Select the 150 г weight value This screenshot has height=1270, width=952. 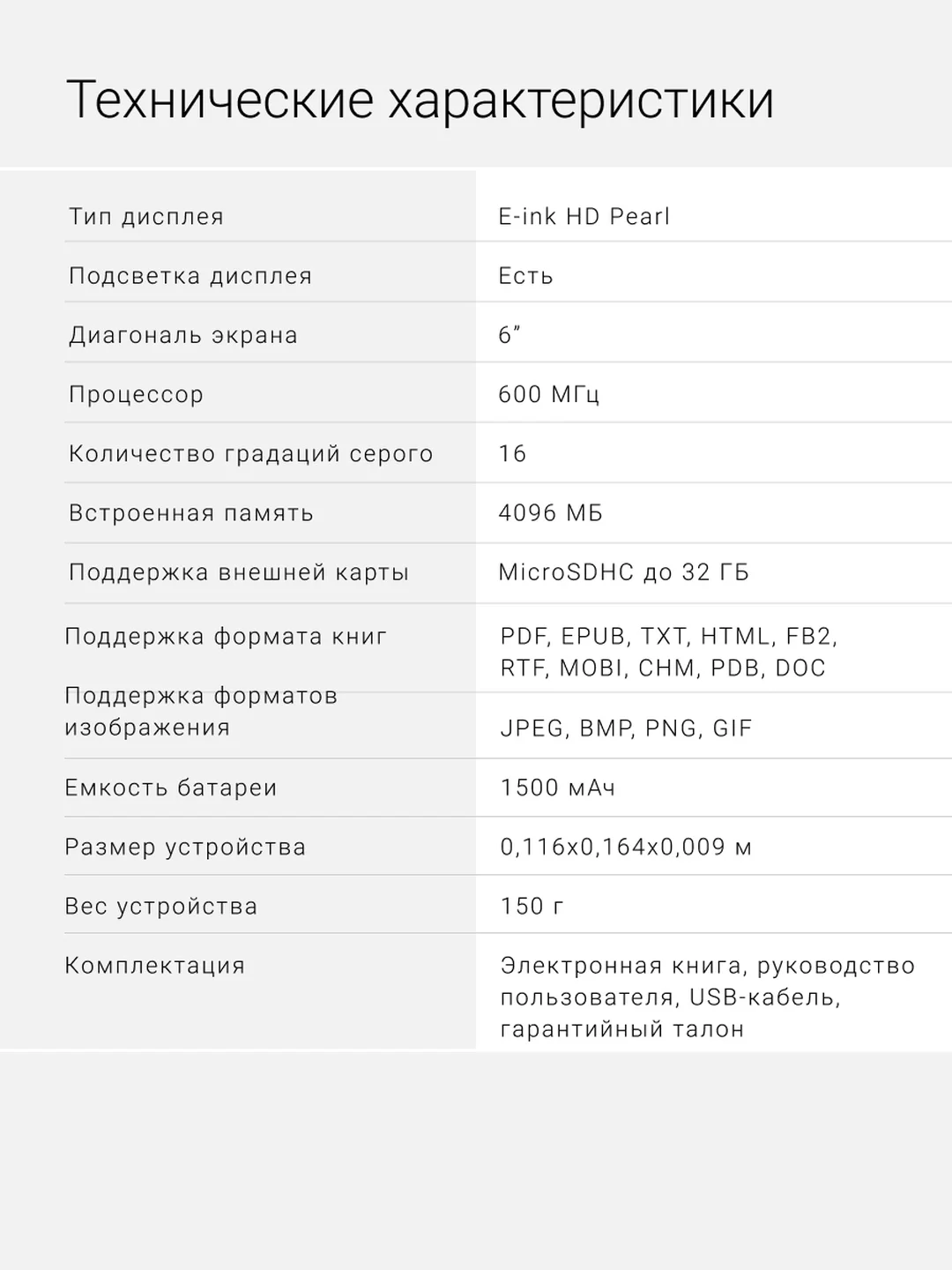[532, 907]
